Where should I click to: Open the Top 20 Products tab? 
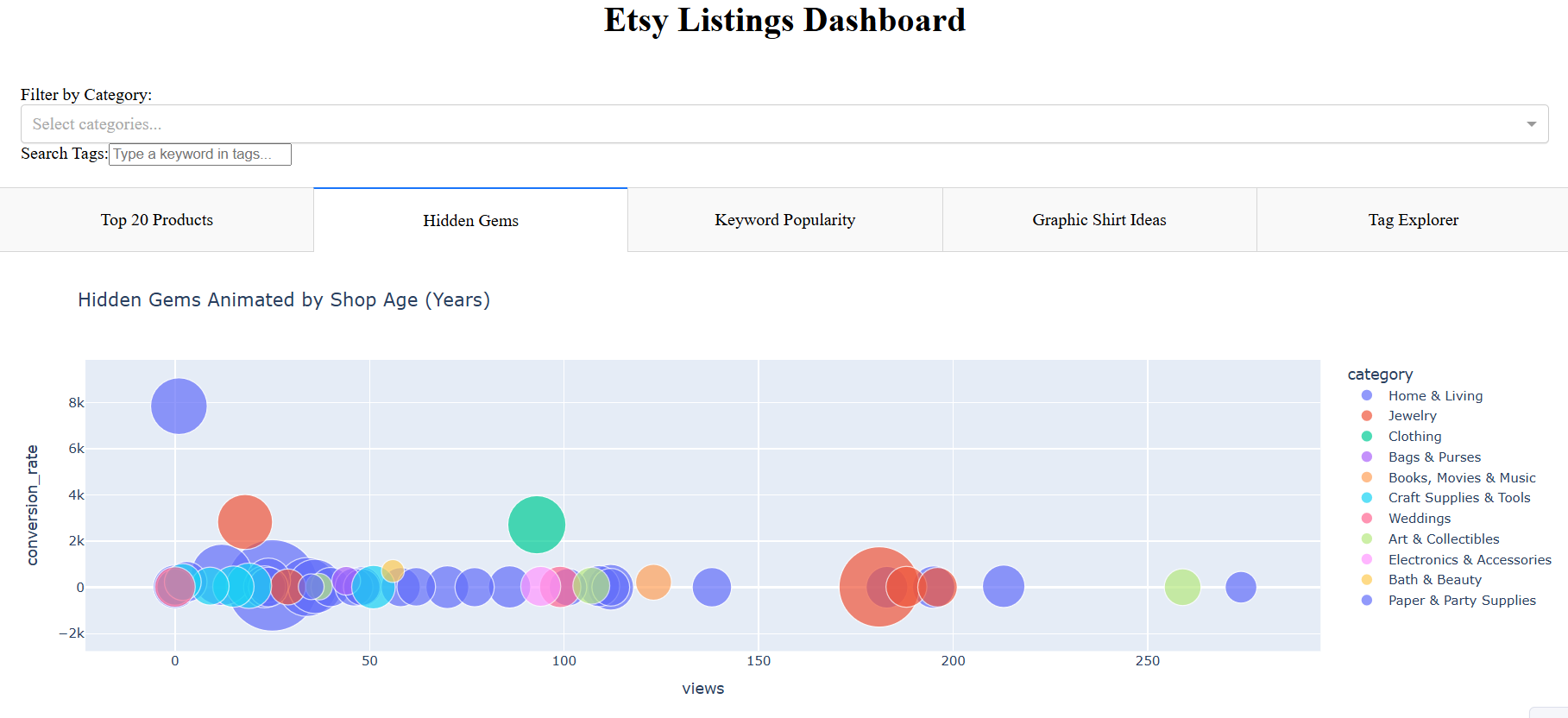pos(156,220)
